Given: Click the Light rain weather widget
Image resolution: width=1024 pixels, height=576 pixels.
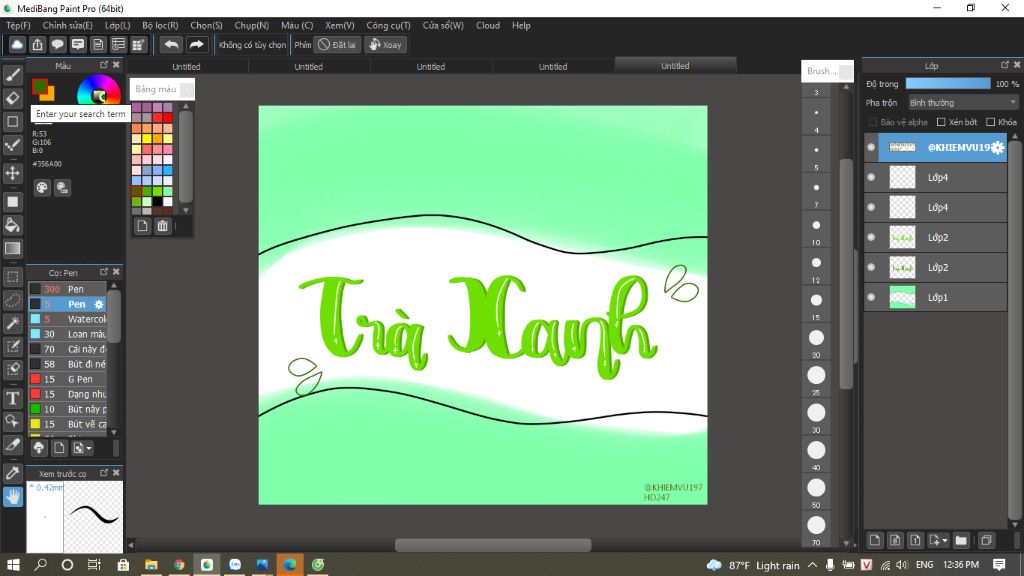Looking at the screenshot, I should (753, 565).
